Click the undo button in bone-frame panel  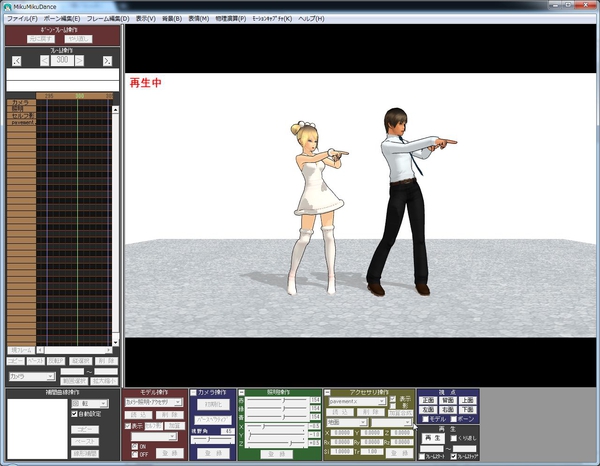[41, 39]
